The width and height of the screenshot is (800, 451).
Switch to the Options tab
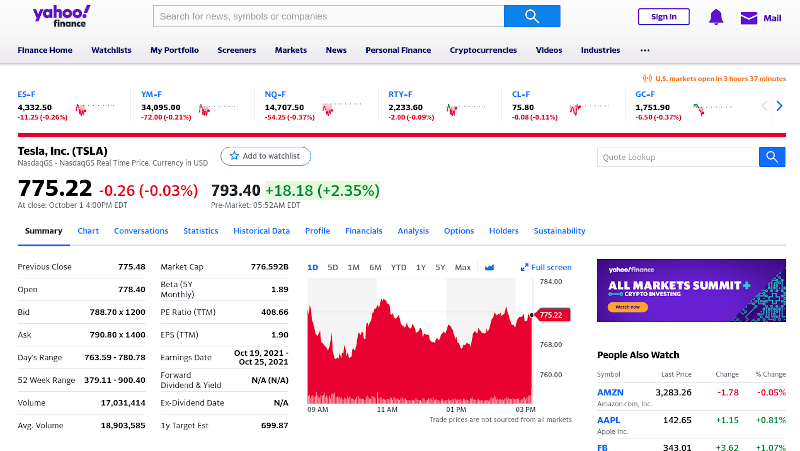click(459, 231)
